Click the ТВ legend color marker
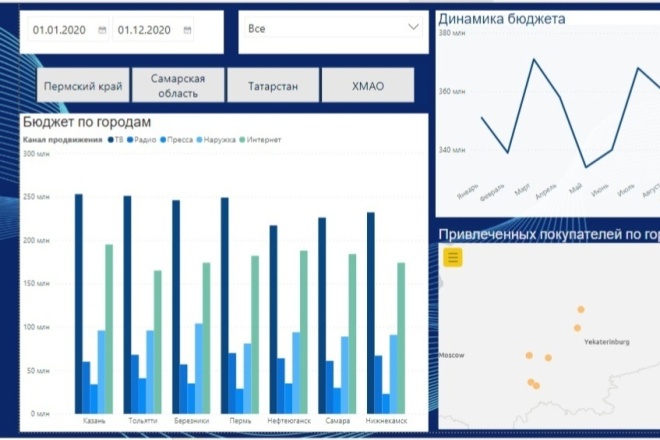The width and height of the screenshot is (660, 440). 111,140
